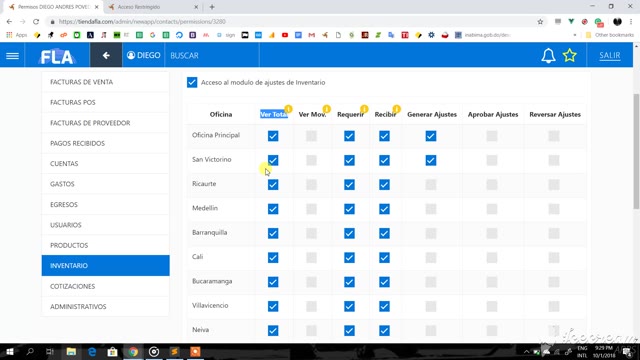640x360 pixels.
Task: Open a new browser tab
Action: 212,7
